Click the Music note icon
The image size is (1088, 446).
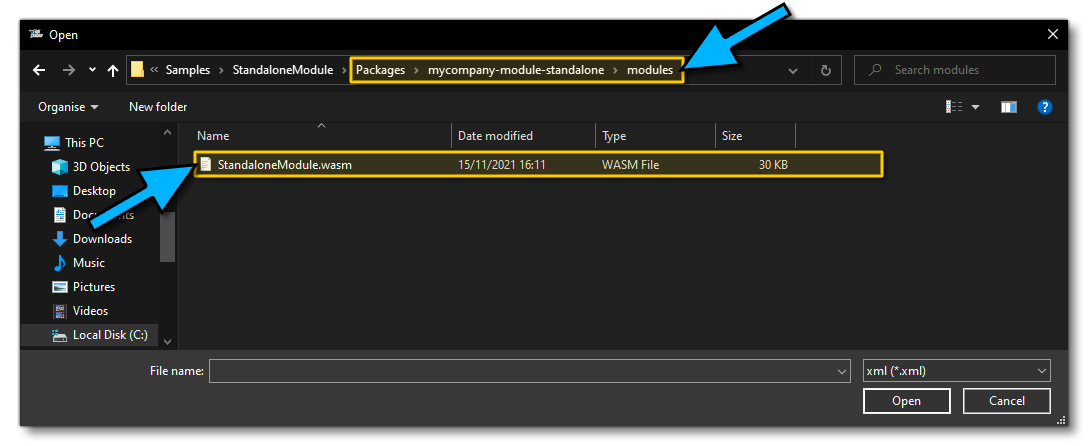click(60, 263)
